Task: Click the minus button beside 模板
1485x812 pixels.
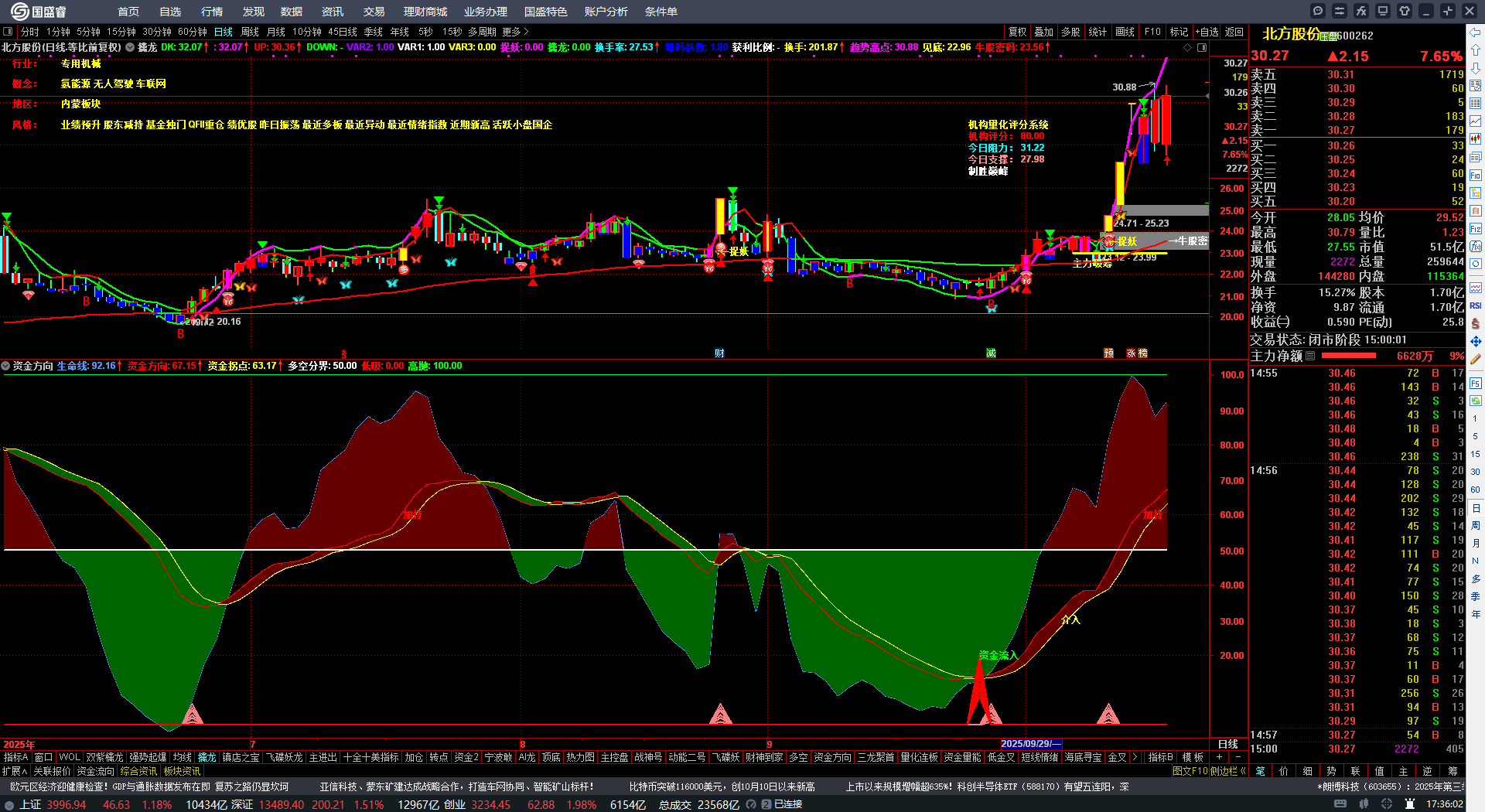Action: tap(1237, 757)
